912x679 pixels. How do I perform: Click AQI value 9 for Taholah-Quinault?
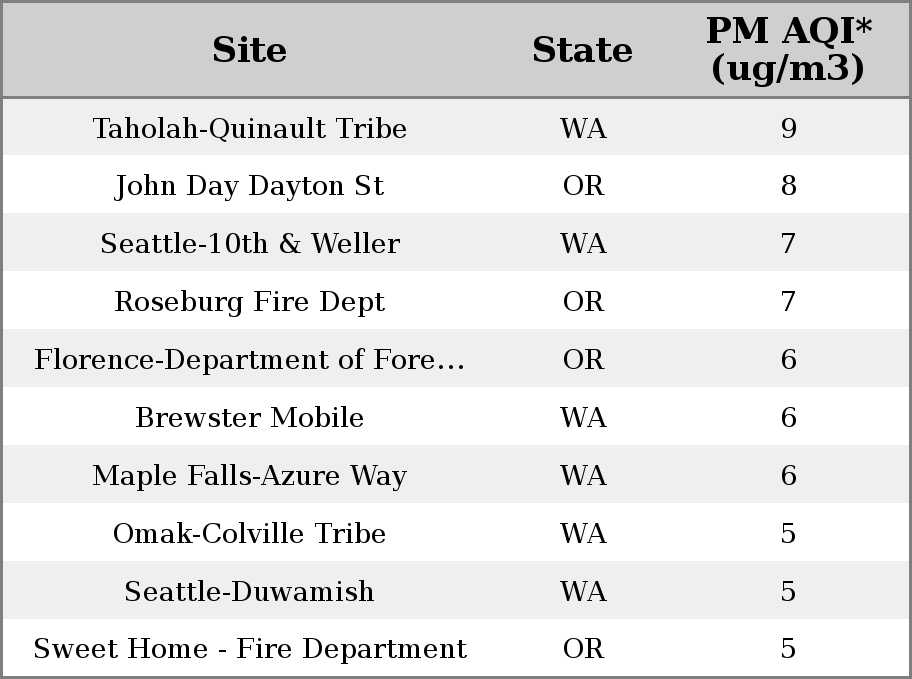coord(789,128)
